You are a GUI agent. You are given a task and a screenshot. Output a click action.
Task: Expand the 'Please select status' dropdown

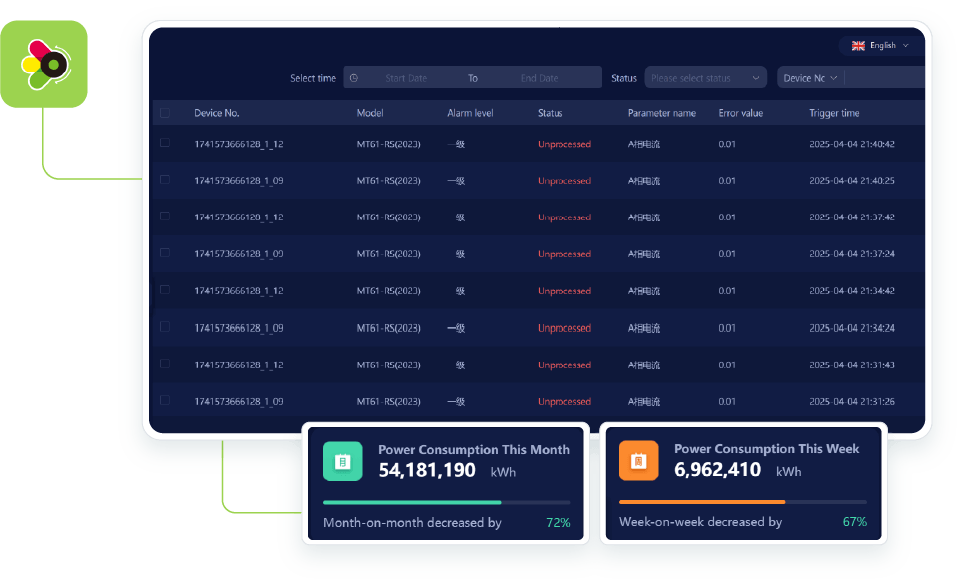(x=704, y=78)
